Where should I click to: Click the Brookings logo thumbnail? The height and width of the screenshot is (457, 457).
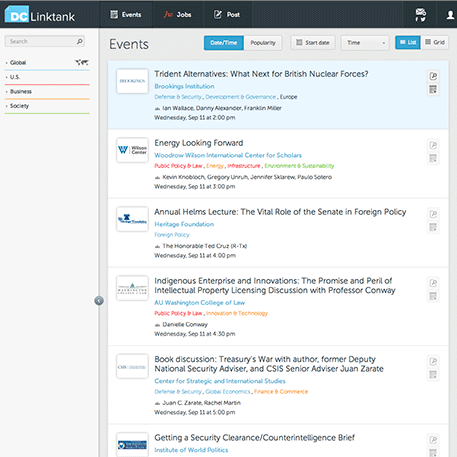tap(132, 81)
